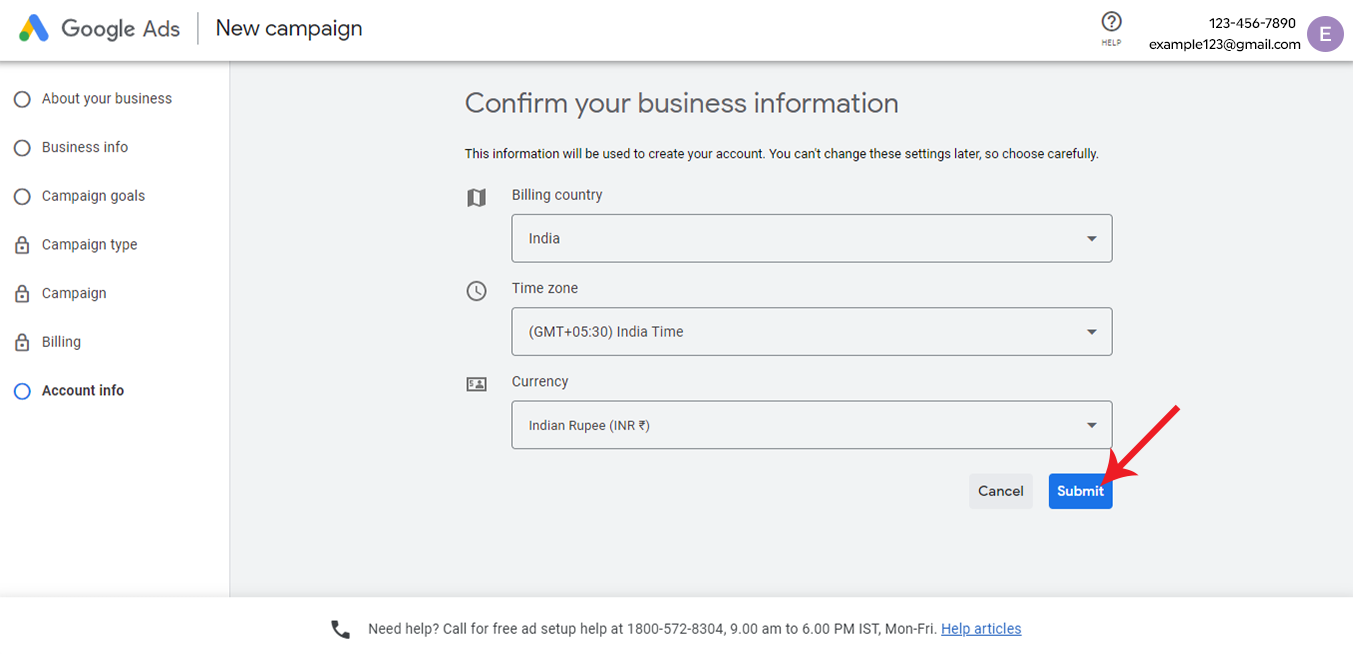Viewport: 1353px width, 654px height.
Task: Open the Currency dropdown
Action: pyautogui.click(x=811, y=425)
